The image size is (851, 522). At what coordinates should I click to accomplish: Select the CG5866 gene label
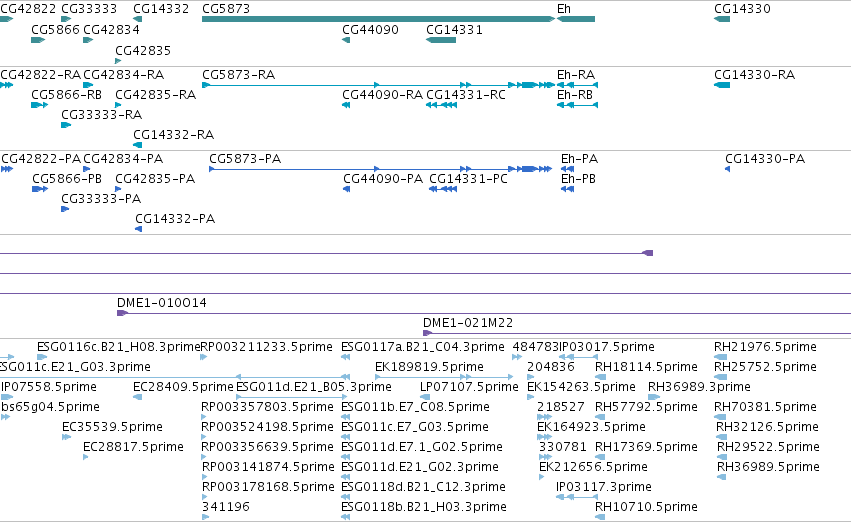coord(55,29)
